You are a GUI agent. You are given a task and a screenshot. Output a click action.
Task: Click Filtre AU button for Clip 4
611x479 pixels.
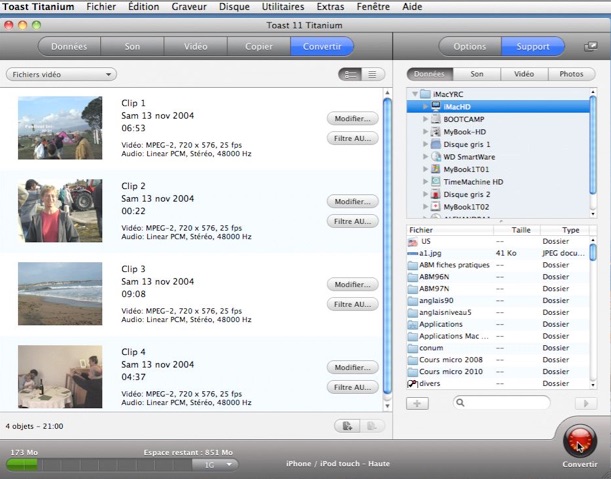[352, 387]
